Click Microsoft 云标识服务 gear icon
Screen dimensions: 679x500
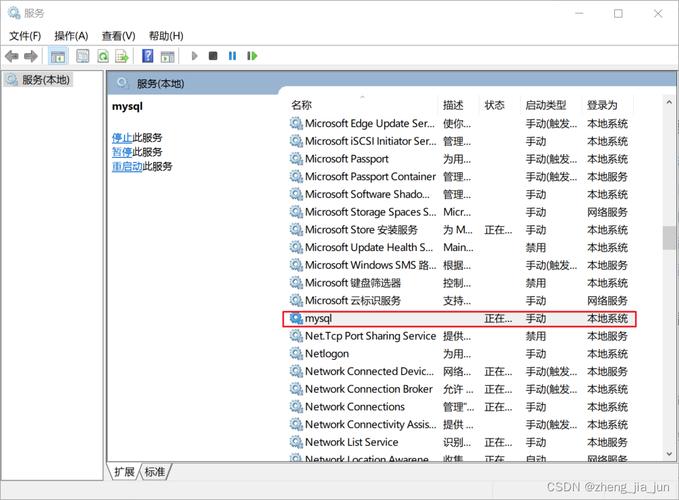coord(296,300)
